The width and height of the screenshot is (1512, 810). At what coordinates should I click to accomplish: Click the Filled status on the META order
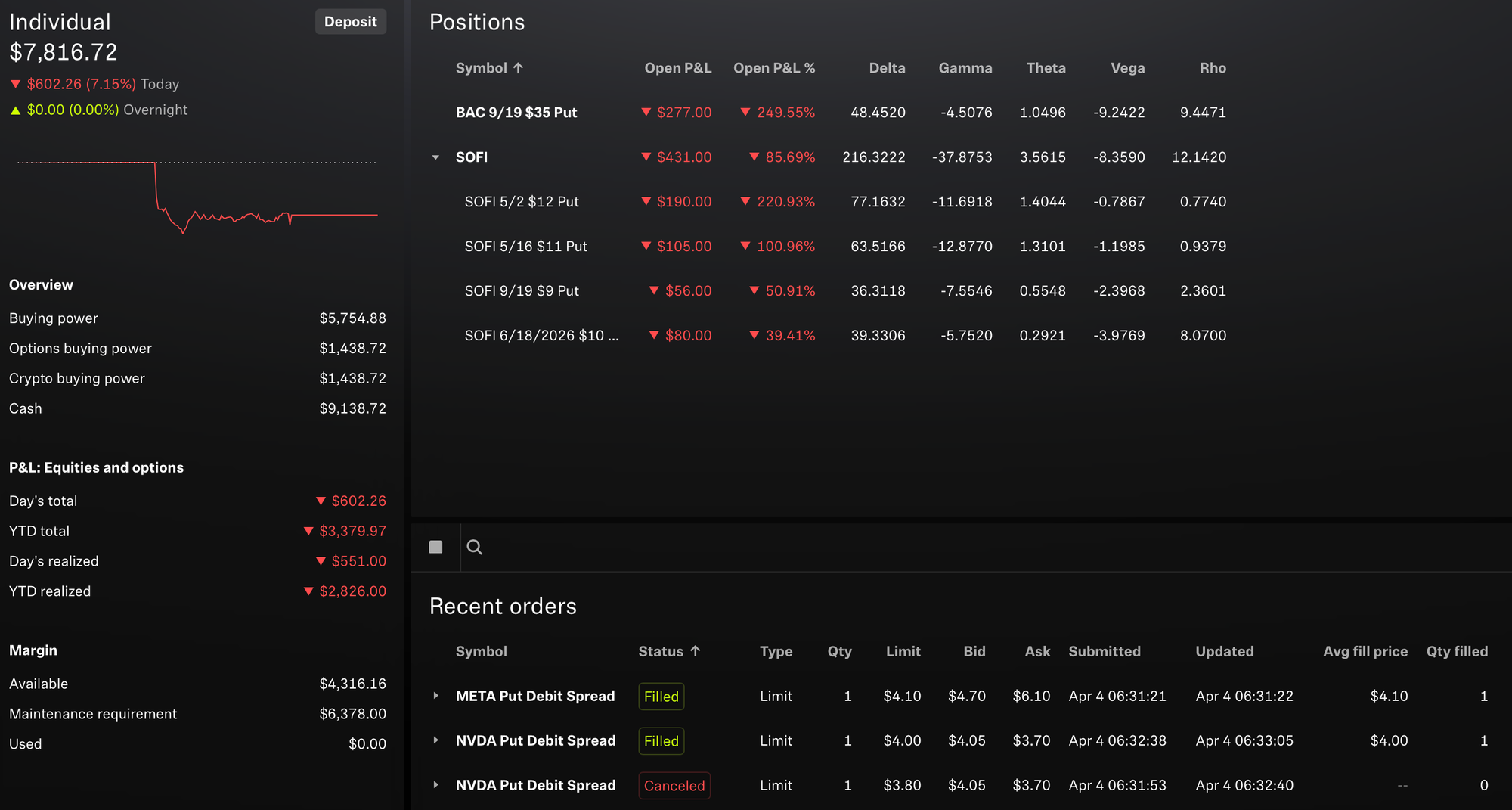pyautogui.click(x=661, y=696)
